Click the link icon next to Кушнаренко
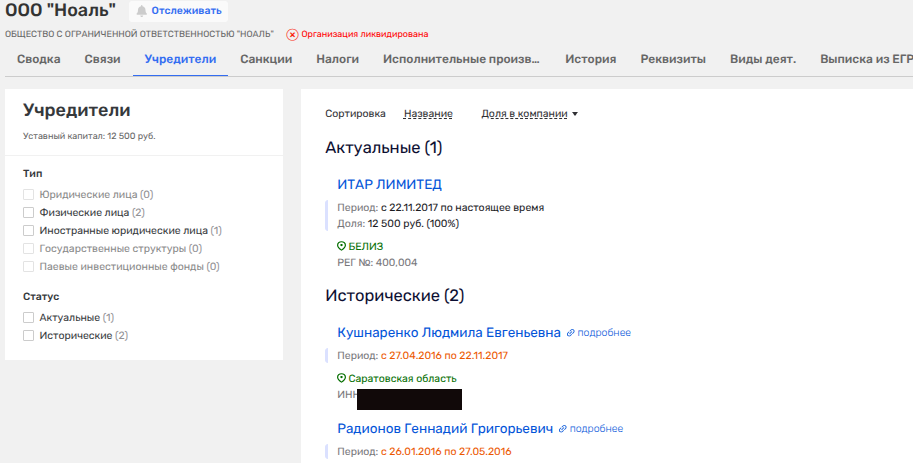913x463 pixels. (x=571, y=333)
